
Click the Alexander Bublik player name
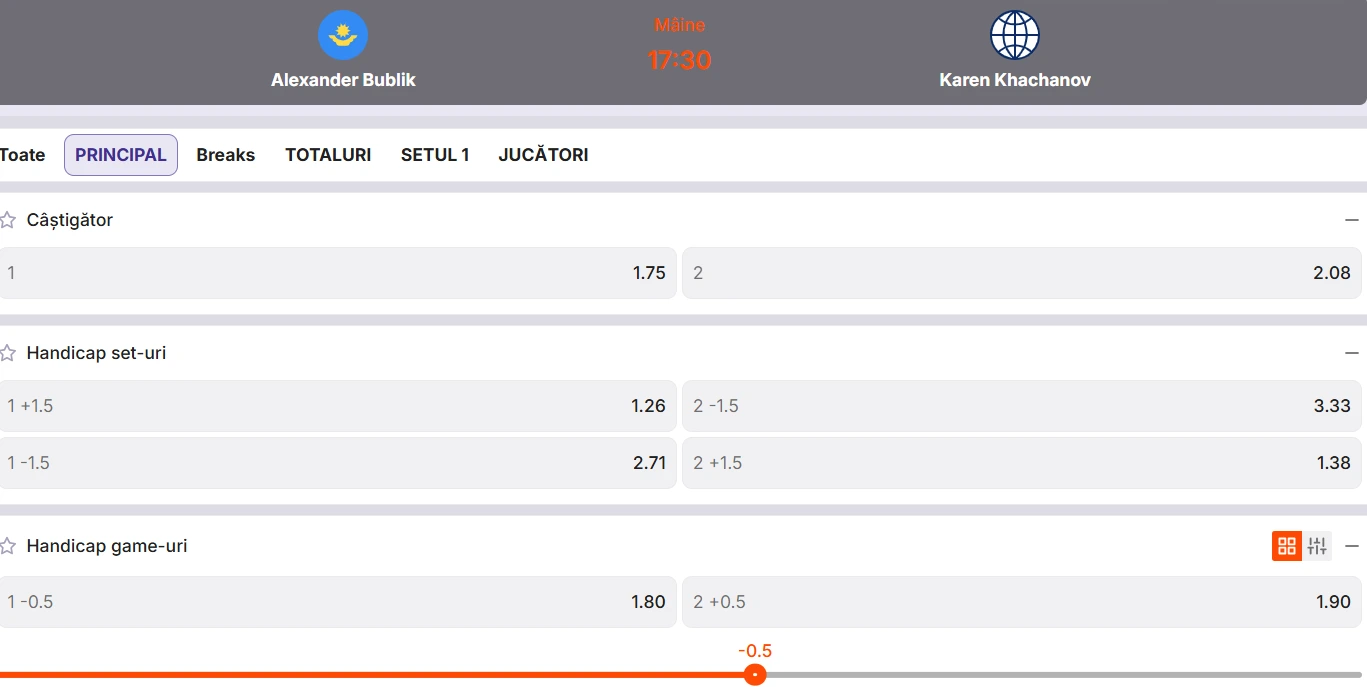343,80
